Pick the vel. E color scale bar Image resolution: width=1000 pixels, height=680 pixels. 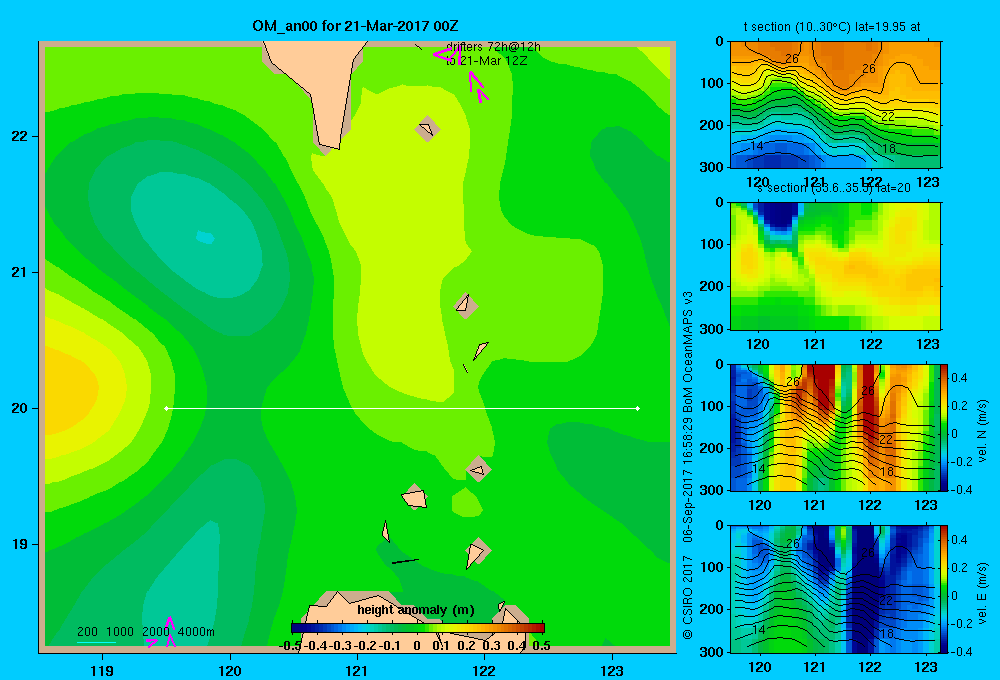click(944, 589)
